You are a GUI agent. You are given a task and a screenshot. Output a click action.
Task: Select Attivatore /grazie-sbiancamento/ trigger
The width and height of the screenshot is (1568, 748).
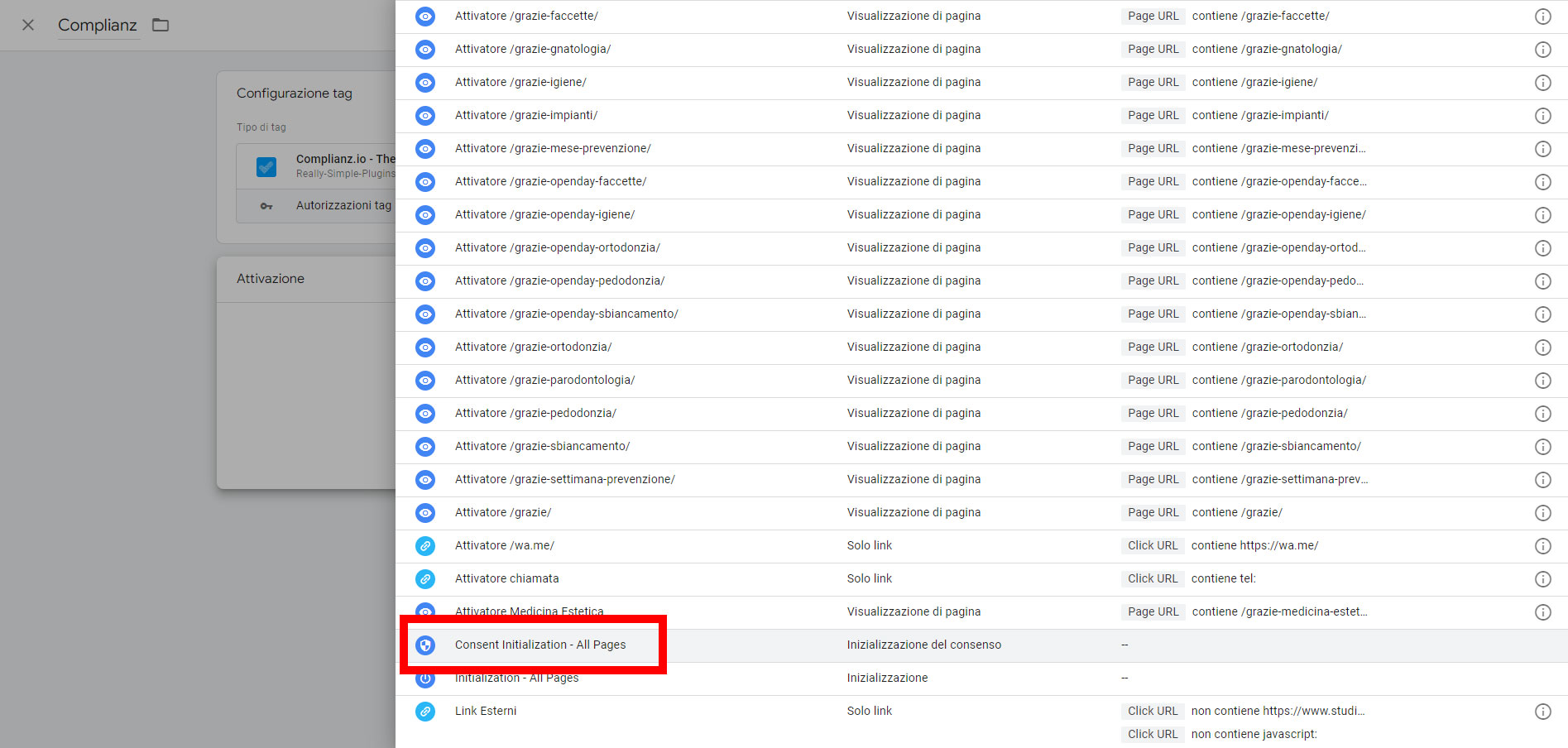542,446
